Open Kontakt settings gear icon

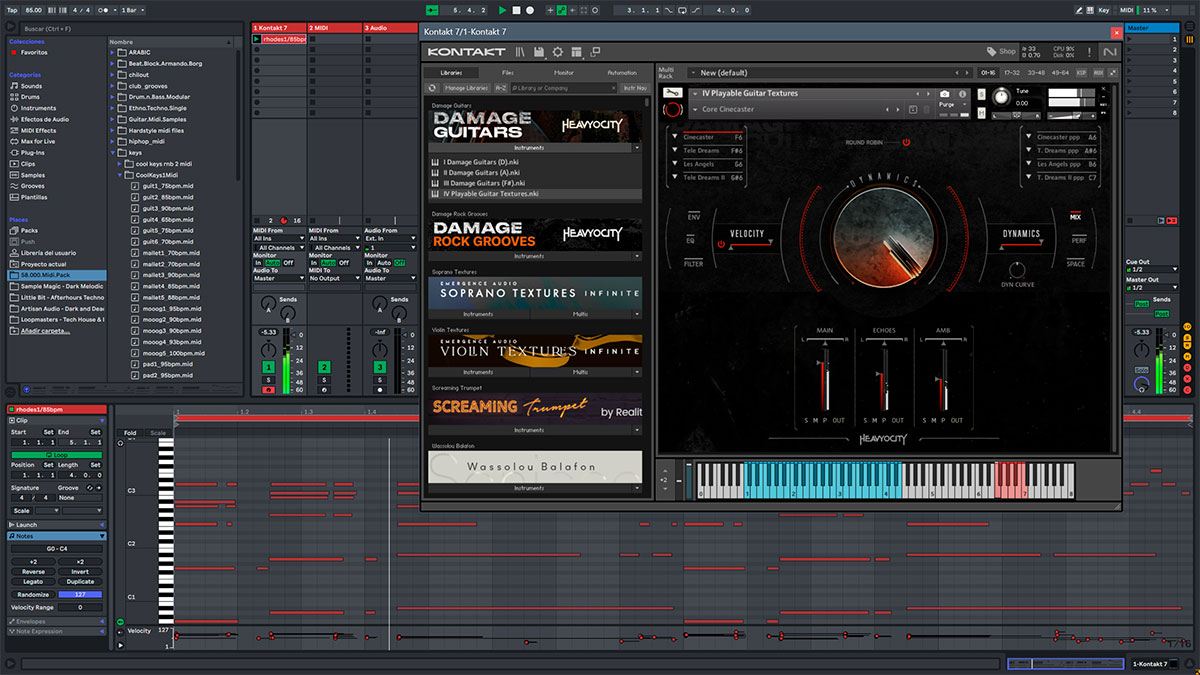click(558, 52)
